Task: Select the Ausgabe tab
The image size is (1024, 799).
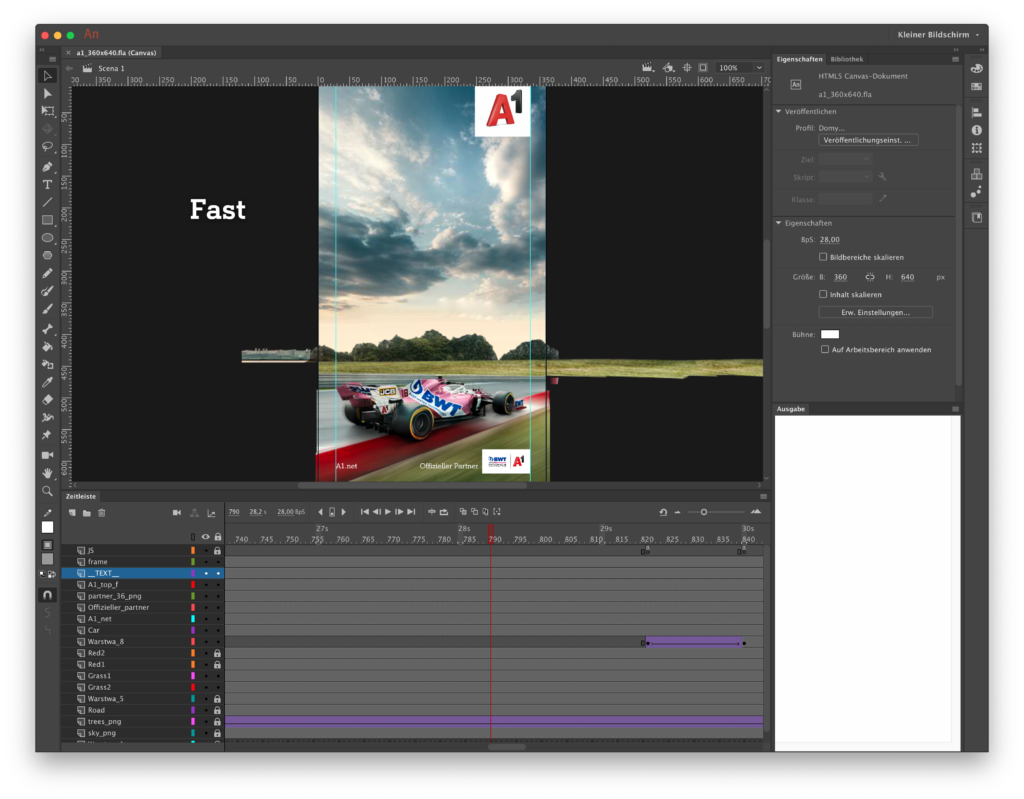Action: click(x=791, y=409)
